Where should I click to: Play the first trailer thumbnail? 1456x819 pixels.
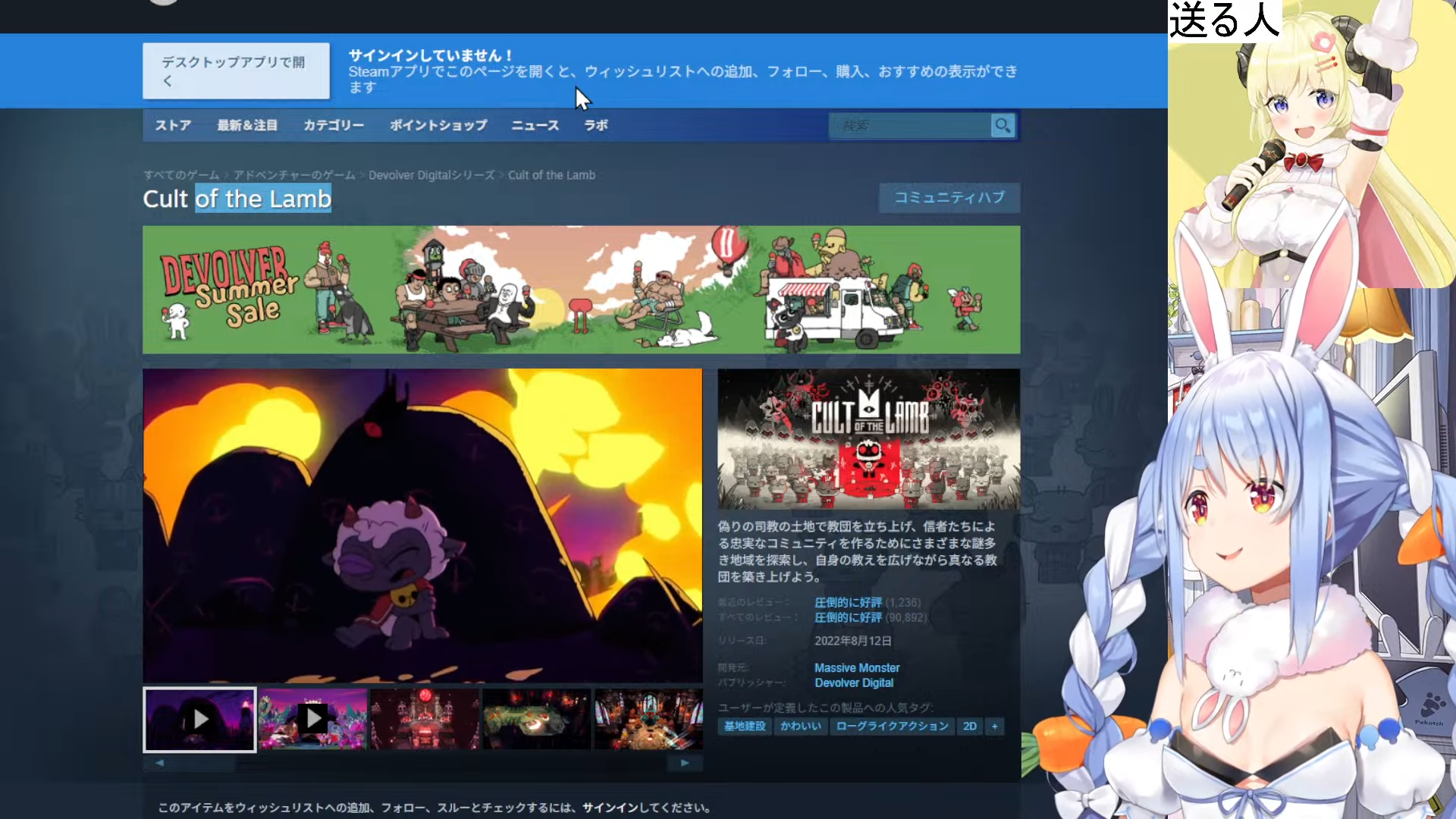[200, 719]
